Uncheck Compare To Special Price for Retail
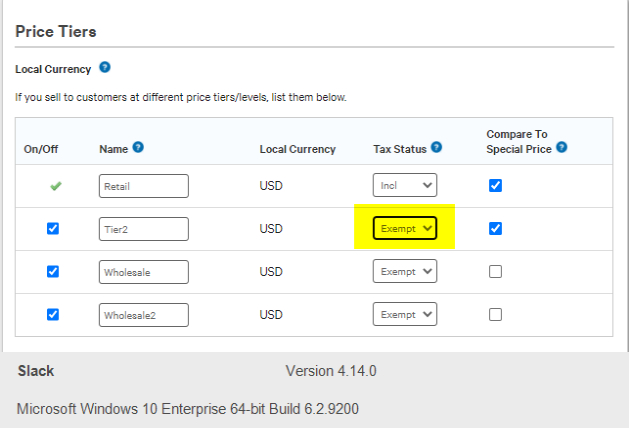This screenshot has height=428, width=629. tap(495, 185)
